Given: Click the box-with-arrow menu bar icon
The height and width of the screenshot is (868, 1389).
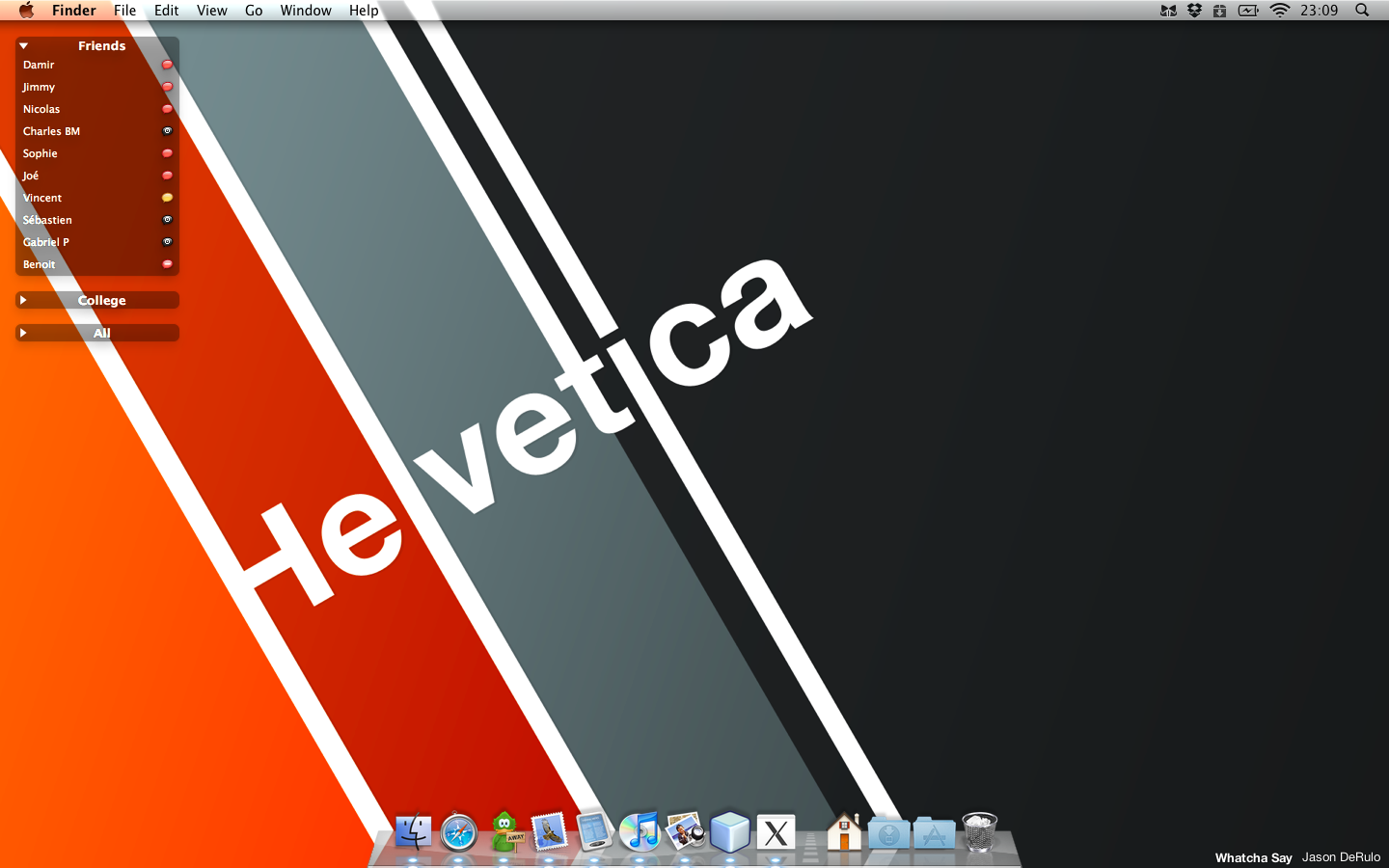Looking at the screenshot, I should click(x=1219, y=10).
